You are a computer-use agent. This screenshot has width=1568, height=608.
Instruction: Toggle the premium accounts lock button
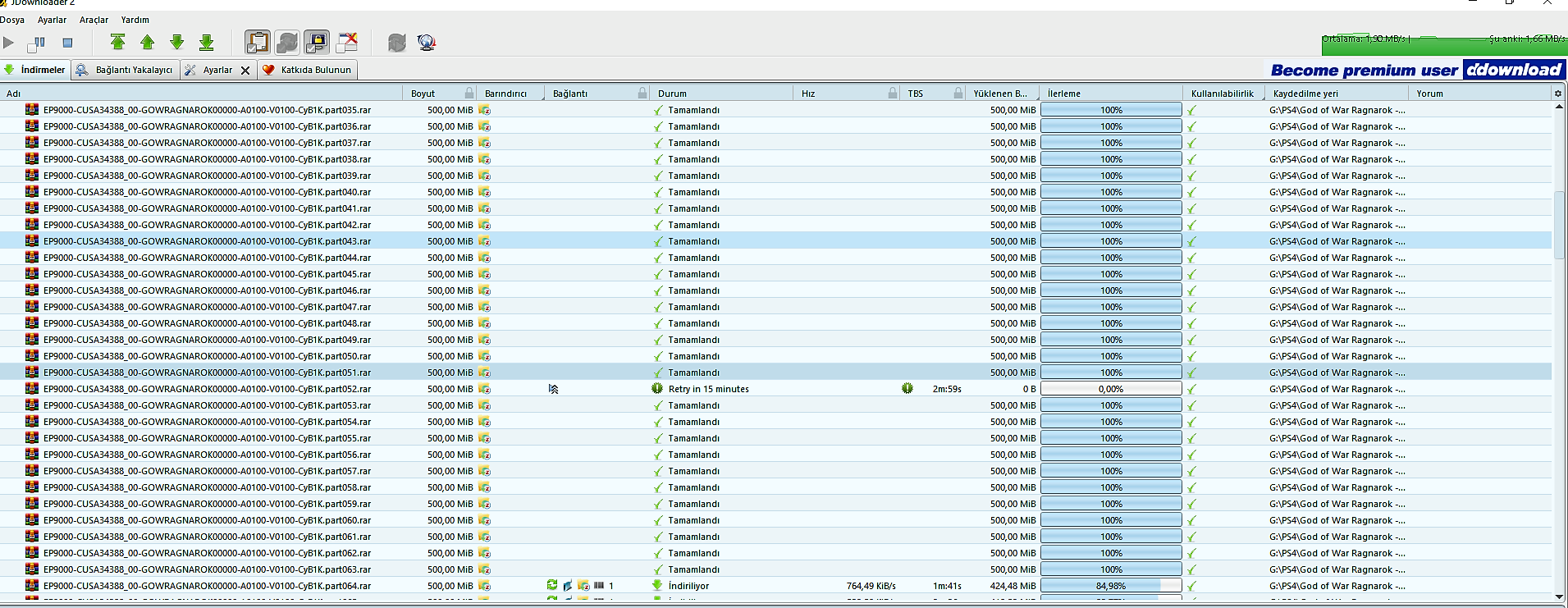tap(317, 43)
